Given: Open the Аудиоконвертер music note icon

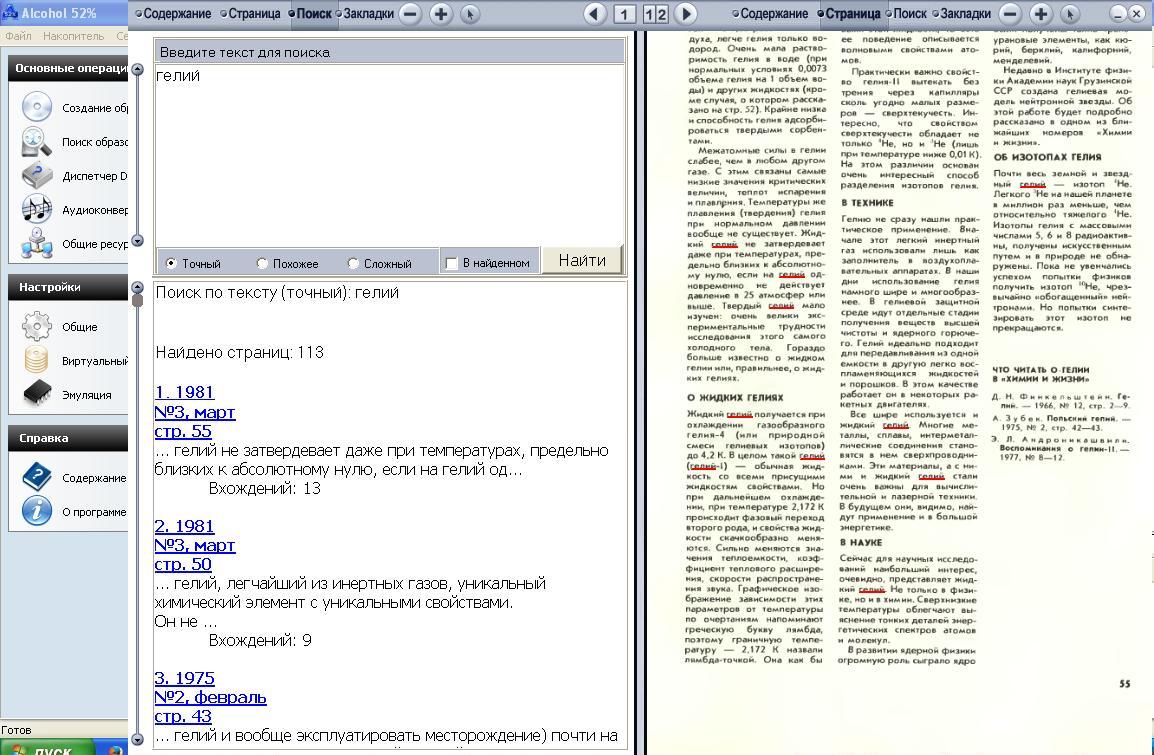Looking at the screenshot, I should pos(36,209).
